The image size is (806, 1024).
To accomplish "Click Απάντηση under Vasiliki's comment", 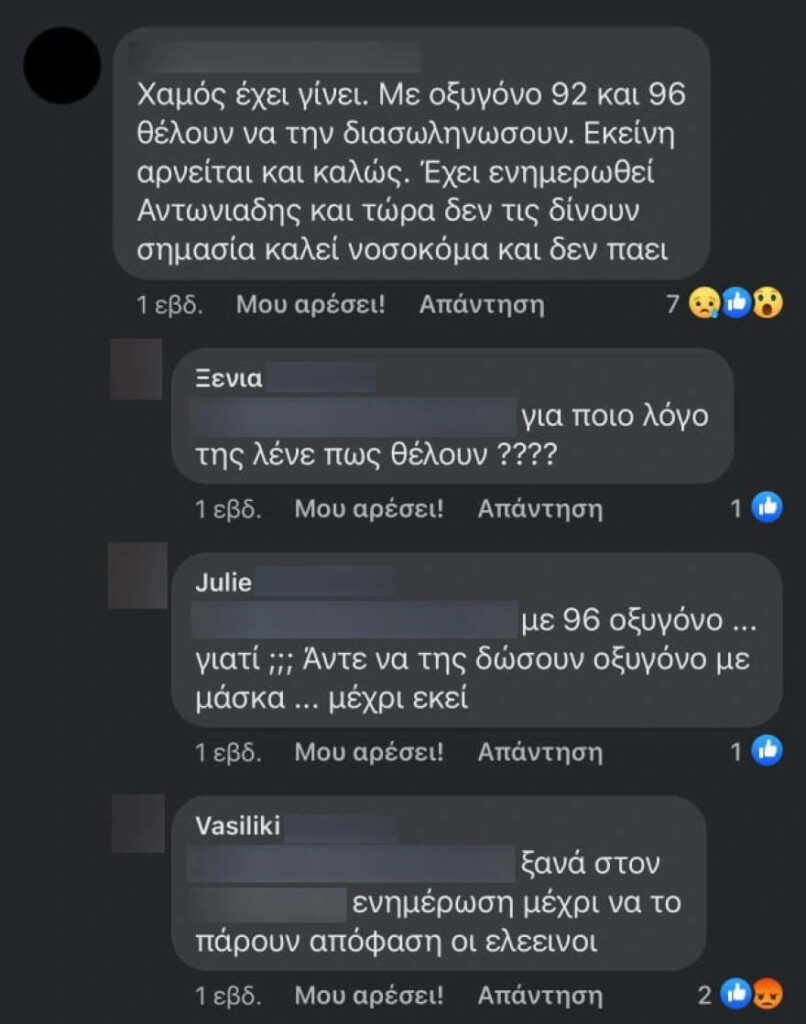I will point(540,995).
